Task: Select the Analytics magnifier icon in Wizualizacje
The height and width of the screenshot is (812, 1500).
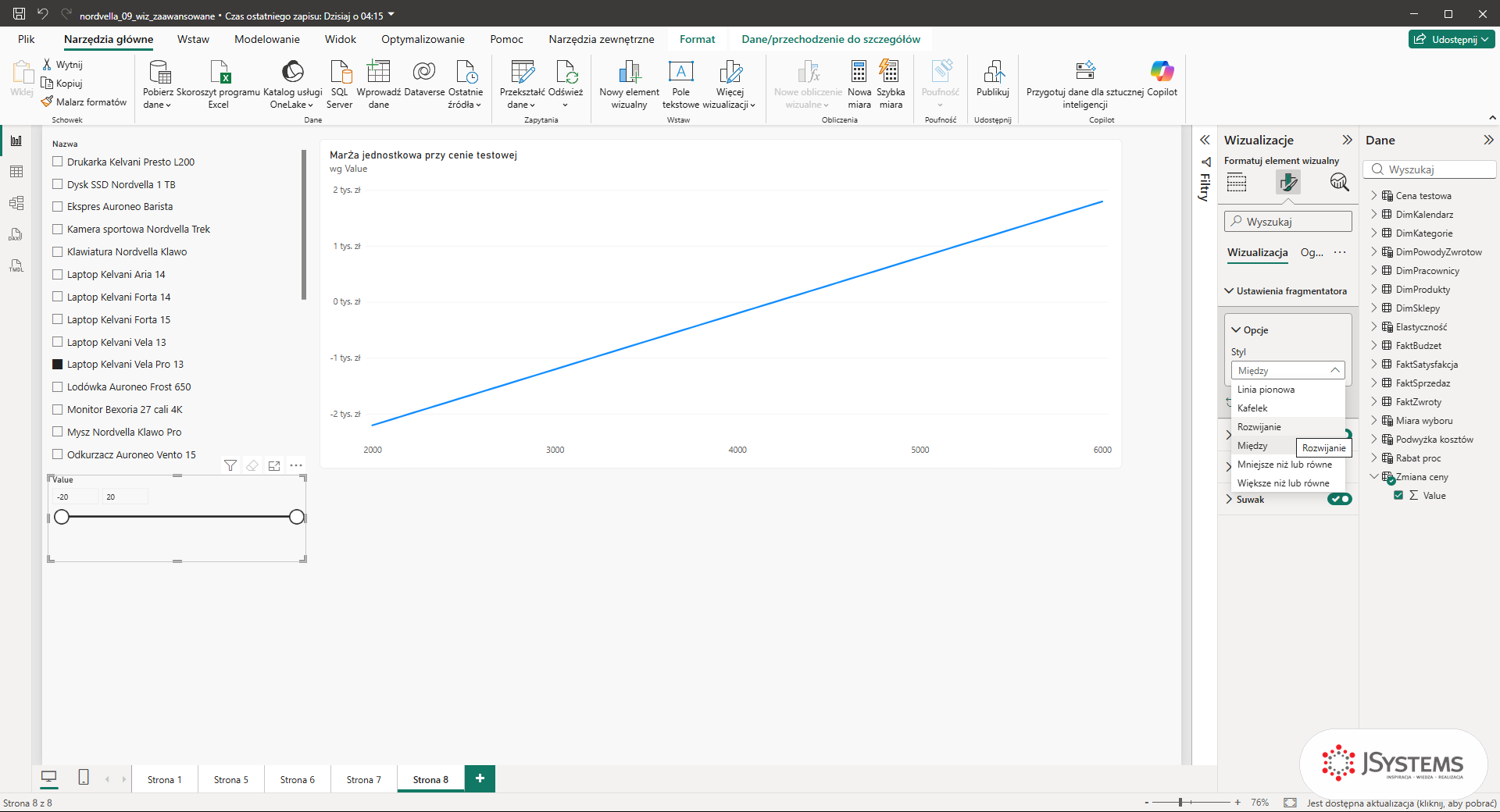Action: [1339, 183]
